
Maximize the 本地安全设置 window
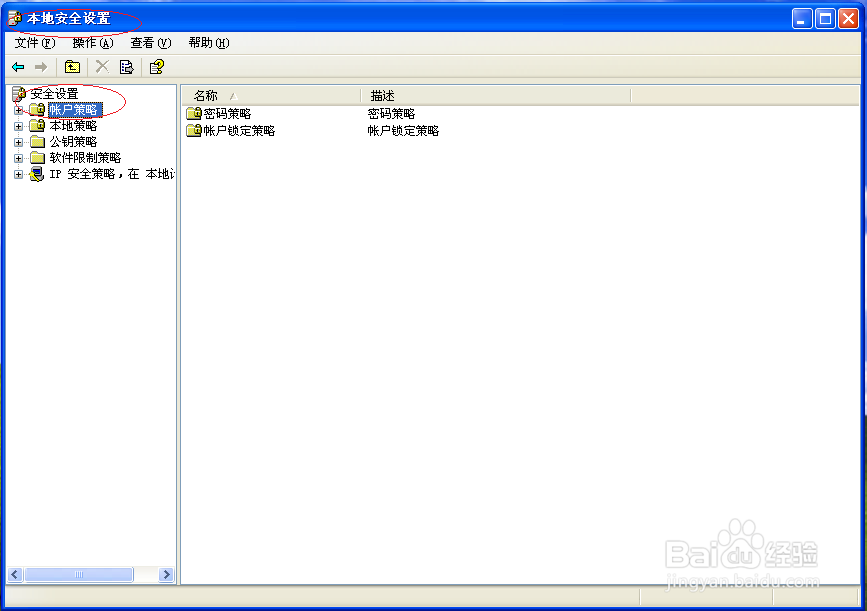click(825, 18)
